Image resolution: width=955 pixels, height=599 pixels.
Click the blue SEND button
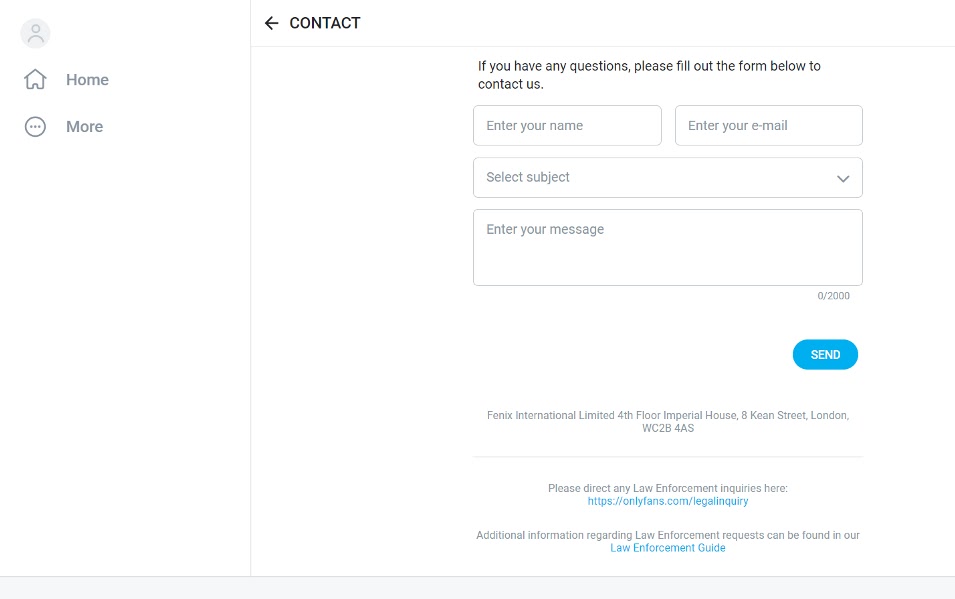point(825,355)
